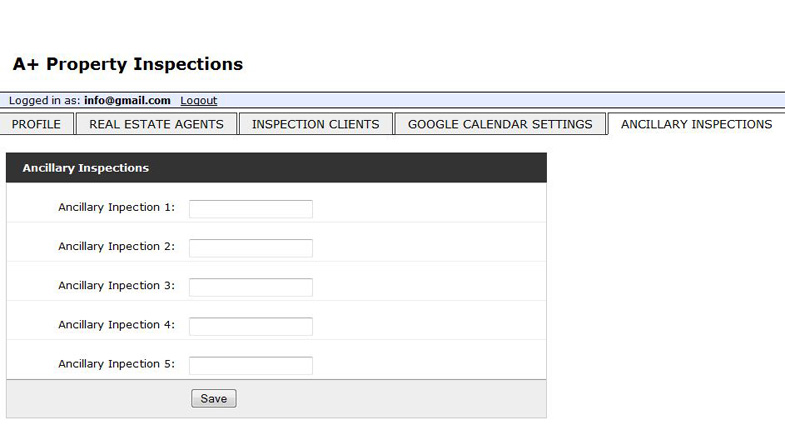This screenshot has width=785, height=425.
Task: Click the info@gmail.com logged-in email
Action: [127, 101]
